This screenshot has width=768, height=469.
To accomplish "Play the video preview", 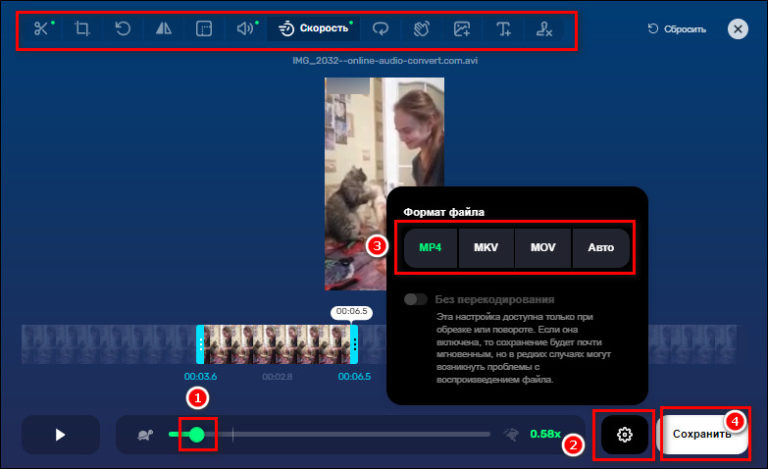I will 60,435.
